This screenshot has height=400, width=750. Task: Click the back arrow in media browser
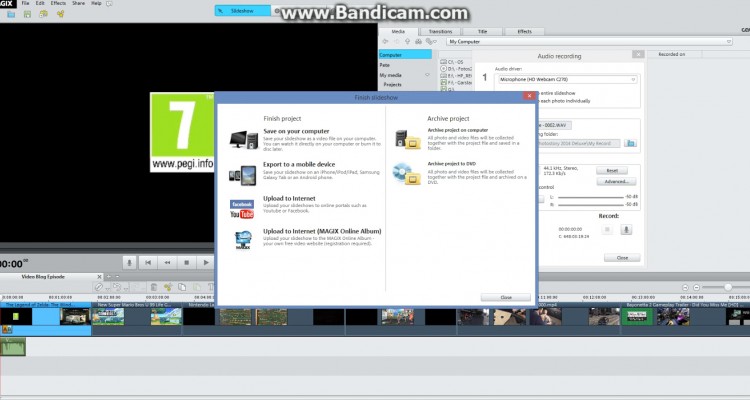point(386,42)
